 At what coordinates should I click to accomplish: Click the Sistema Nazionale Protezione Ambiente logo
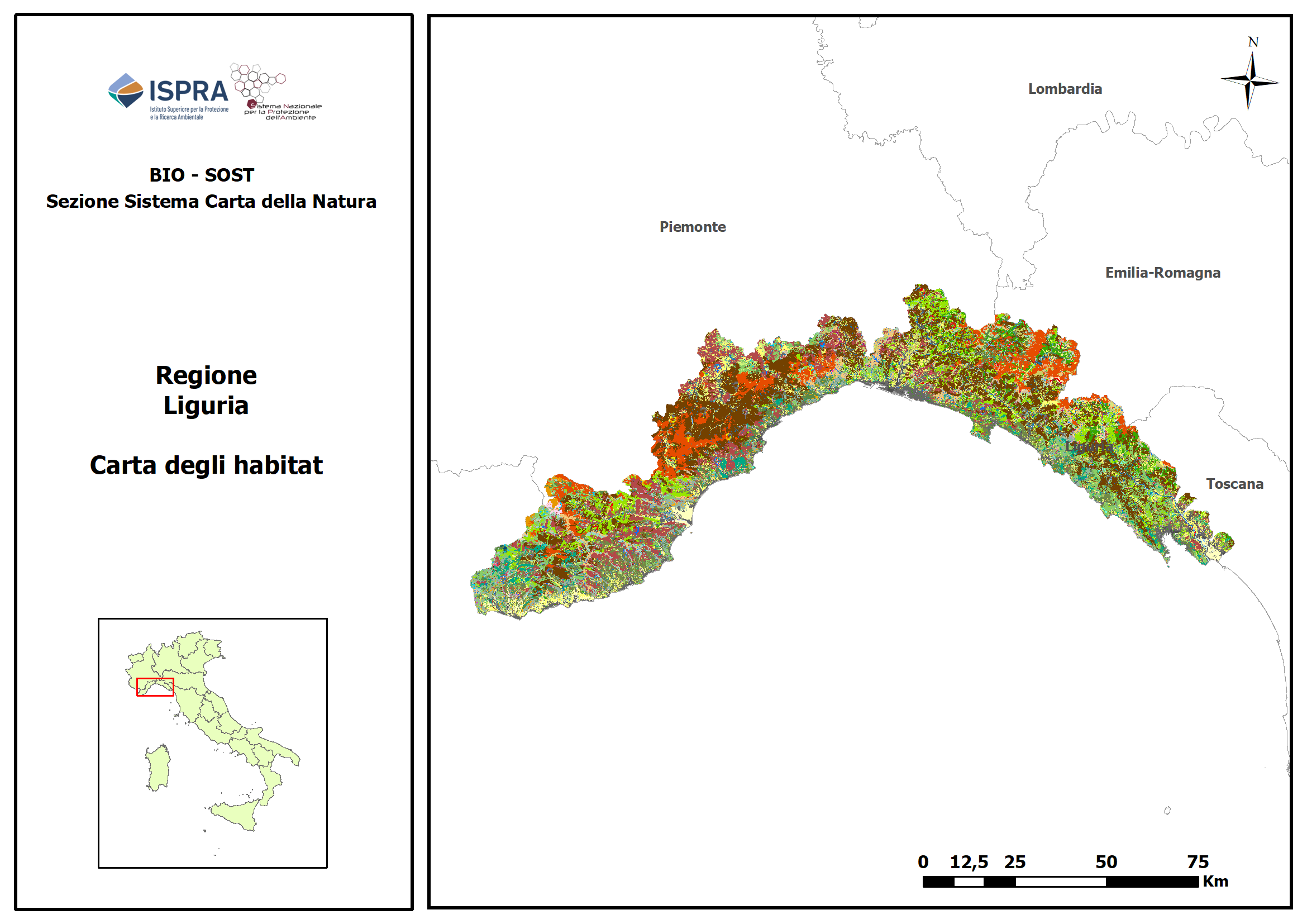coord(276,92)
